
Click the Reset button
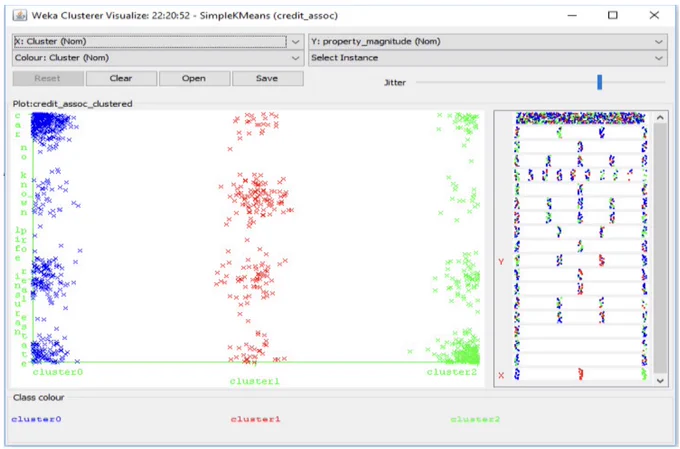pyautogui.click(x=48, y=79)
